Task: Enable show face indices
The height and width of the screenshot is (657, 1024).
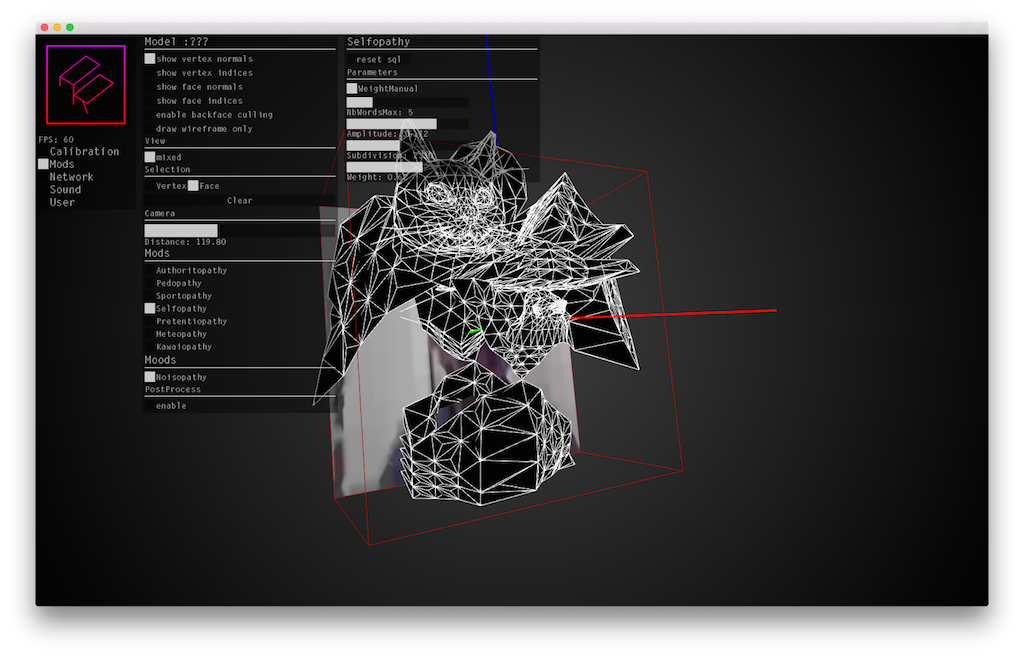Action: click(x=148, y=100)
